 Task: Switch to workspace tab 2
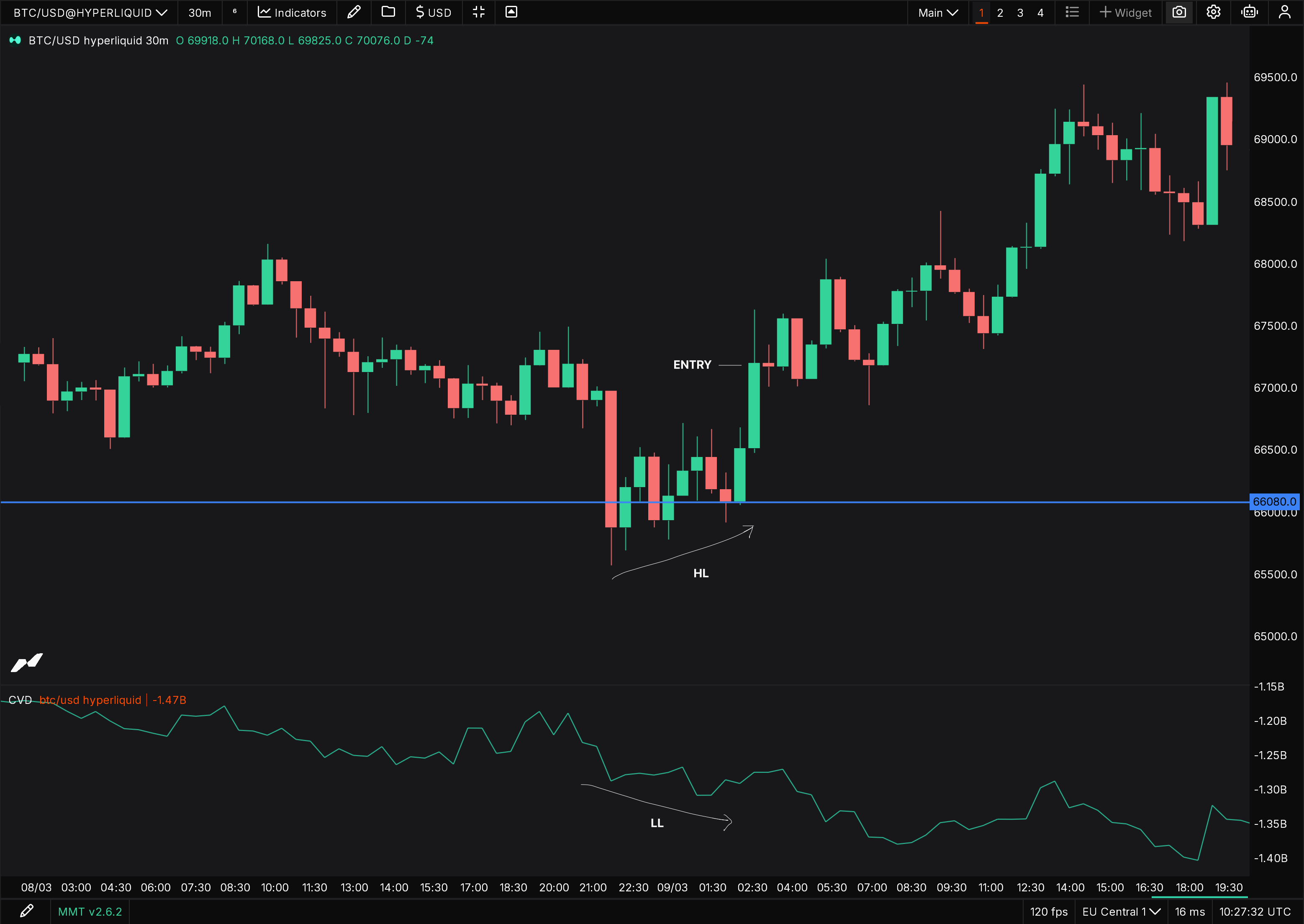tap(1000, 12)
